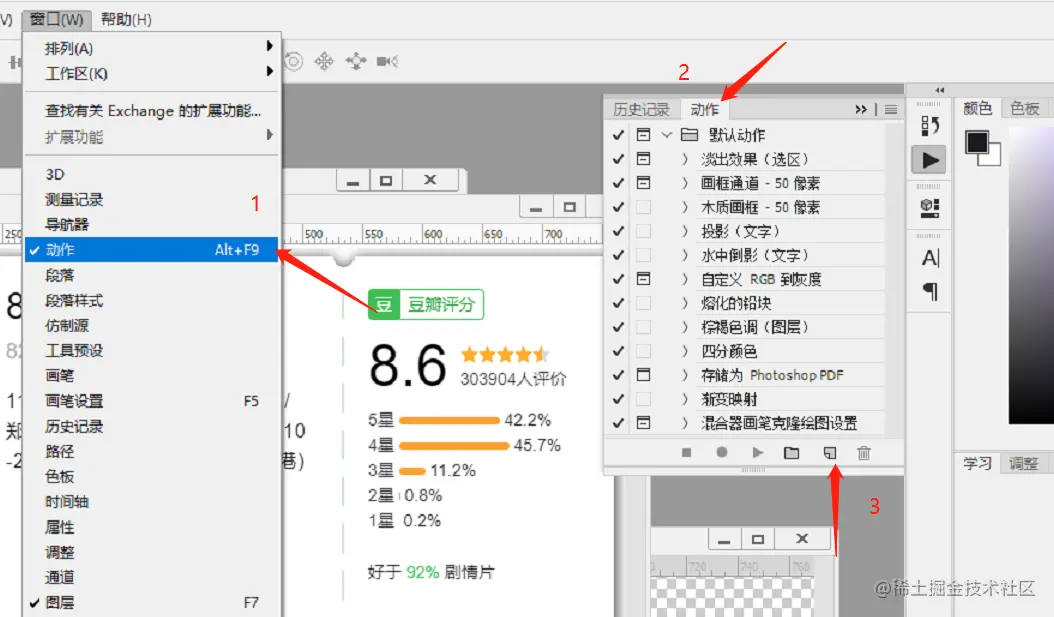Expand the 熔化的铅块 action
This screenshot has width=1054, height=617.
[685, 303]
